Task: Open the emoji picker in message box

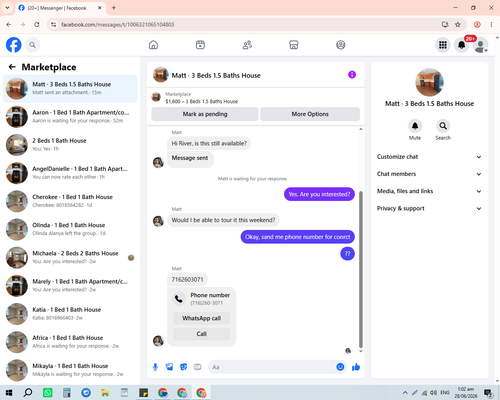Action: [x=340, y=367]
